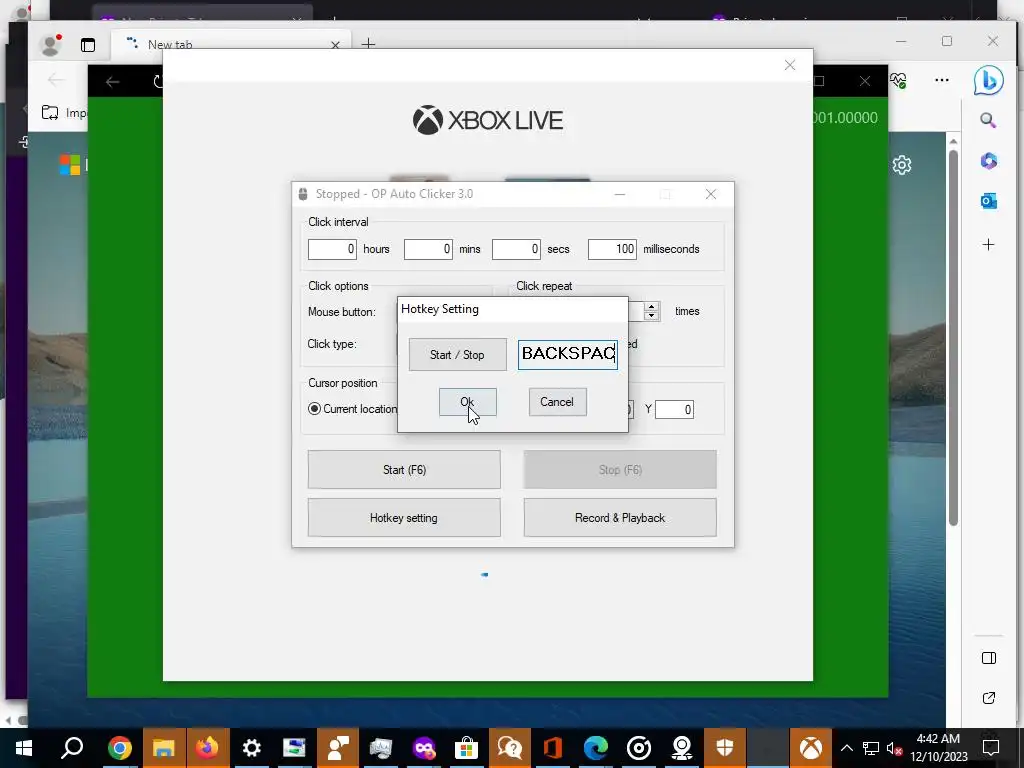Close the New tab in Edge

(x=335, y=45)
